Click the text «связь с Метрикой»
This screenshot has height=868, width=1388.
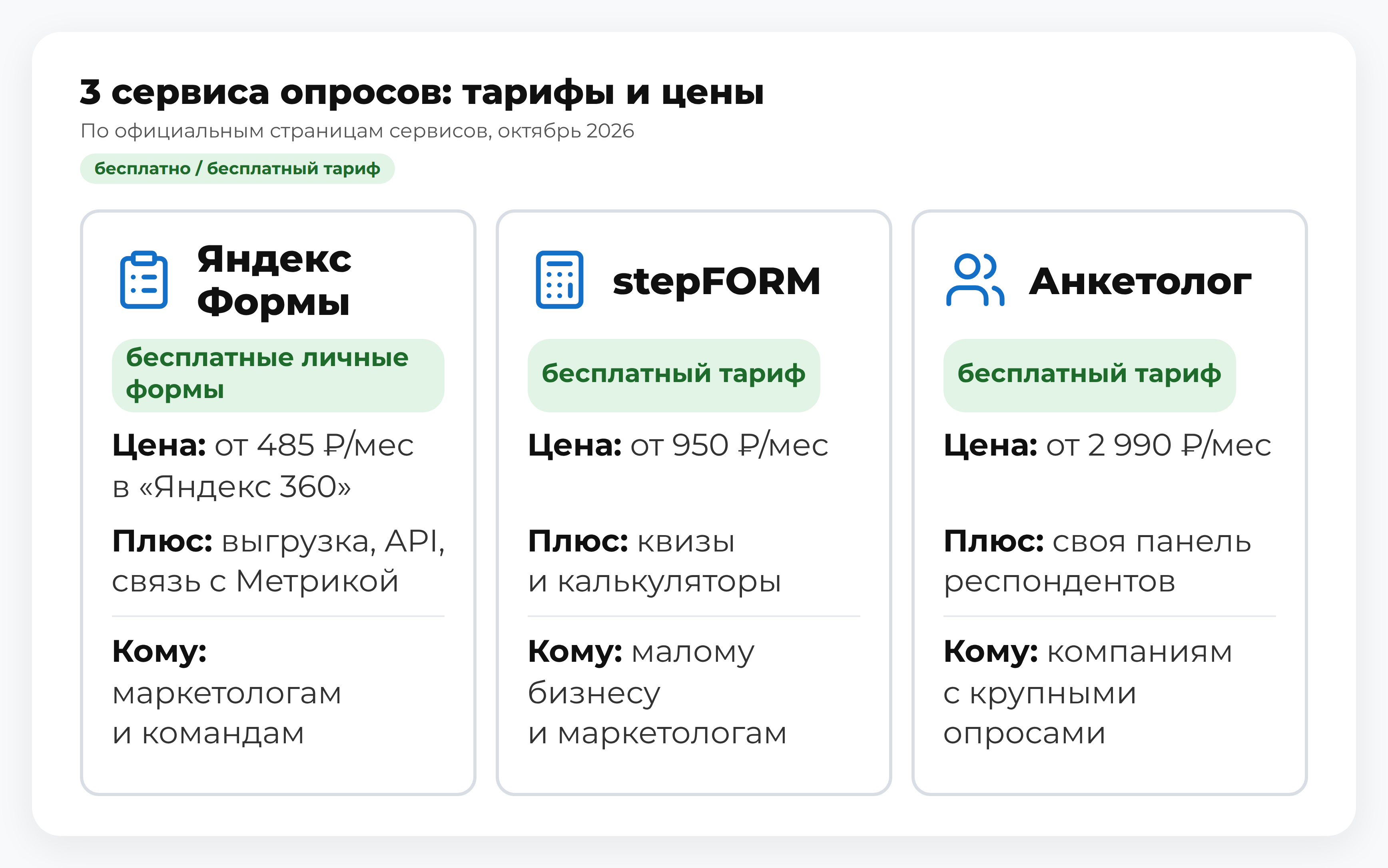click(255, 581)
